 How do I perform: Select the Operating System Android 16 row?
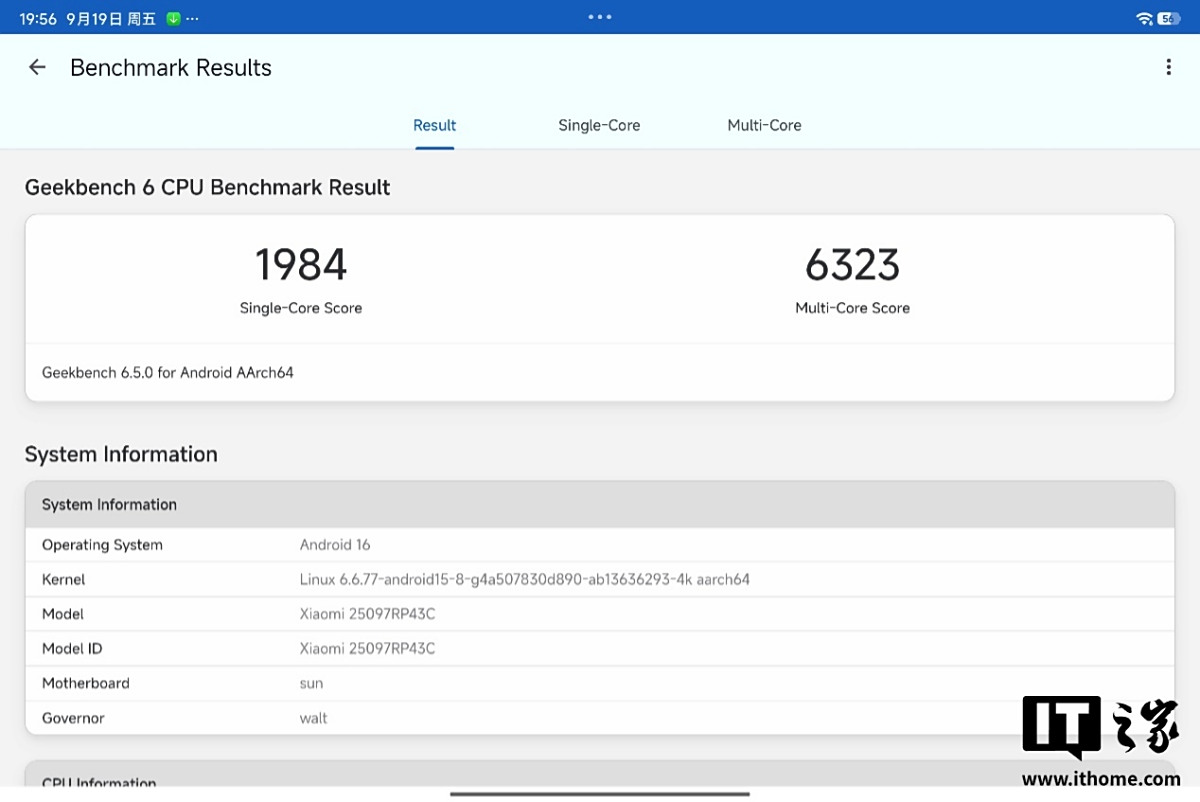[600, 545]
